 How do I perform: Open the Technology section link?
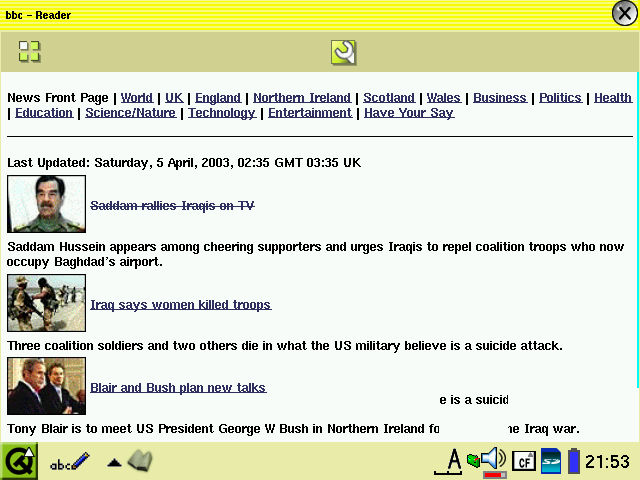[222, 113]
